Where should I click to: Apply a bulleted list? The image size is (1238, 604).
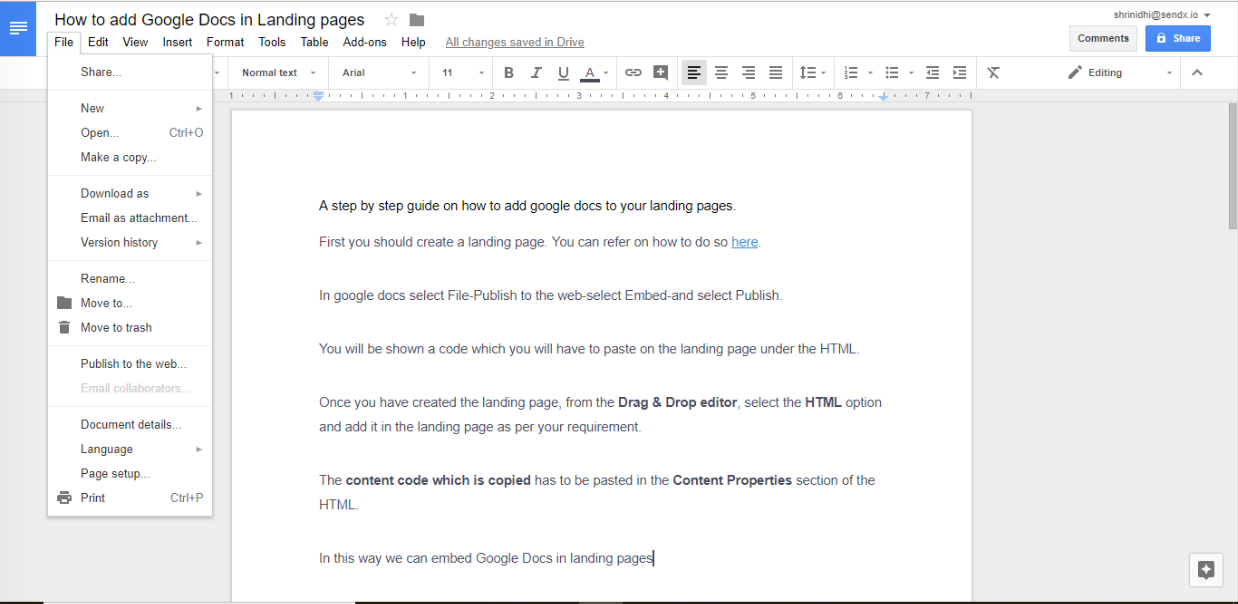pos(892,73)
